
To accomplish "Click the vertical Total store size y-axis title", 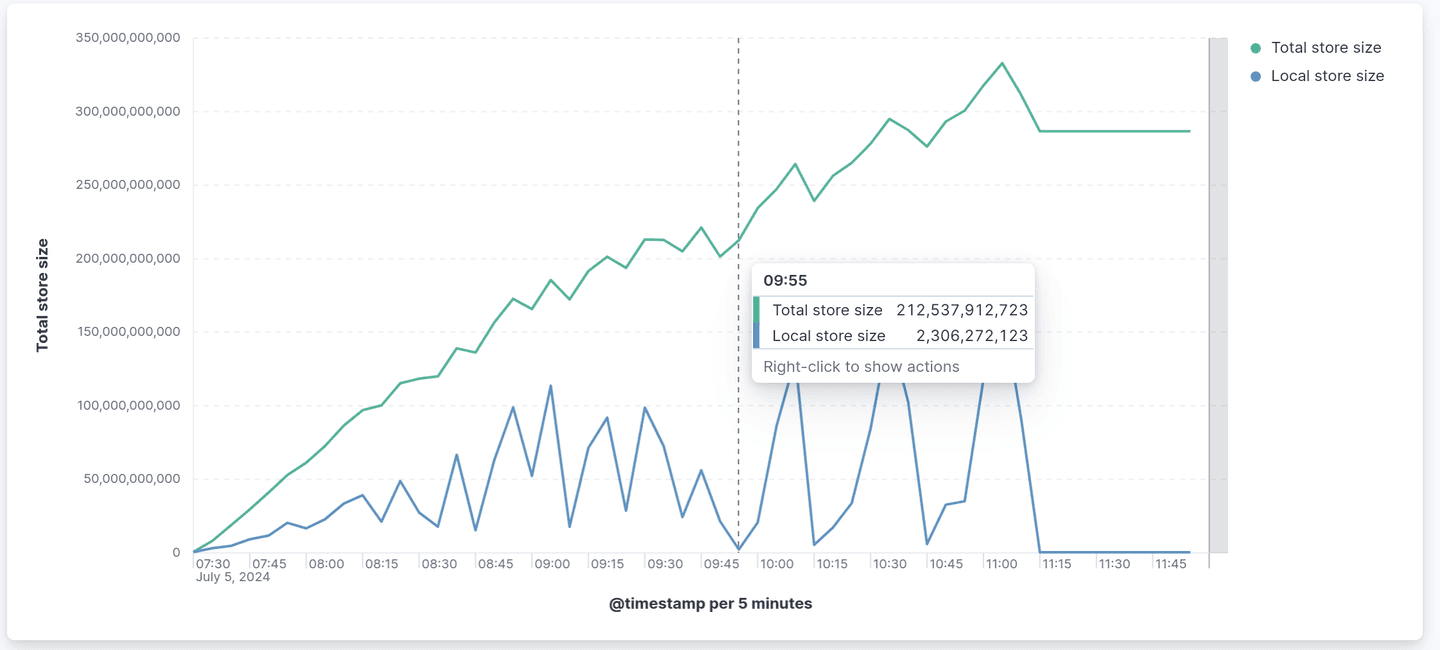I will click(43, 295).
